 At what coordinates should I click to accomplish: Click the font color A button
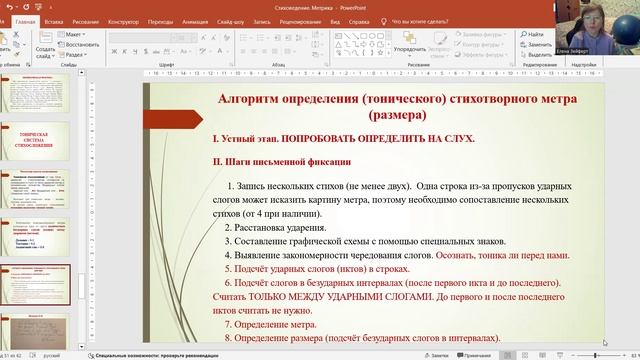click(x=220, y=51)
